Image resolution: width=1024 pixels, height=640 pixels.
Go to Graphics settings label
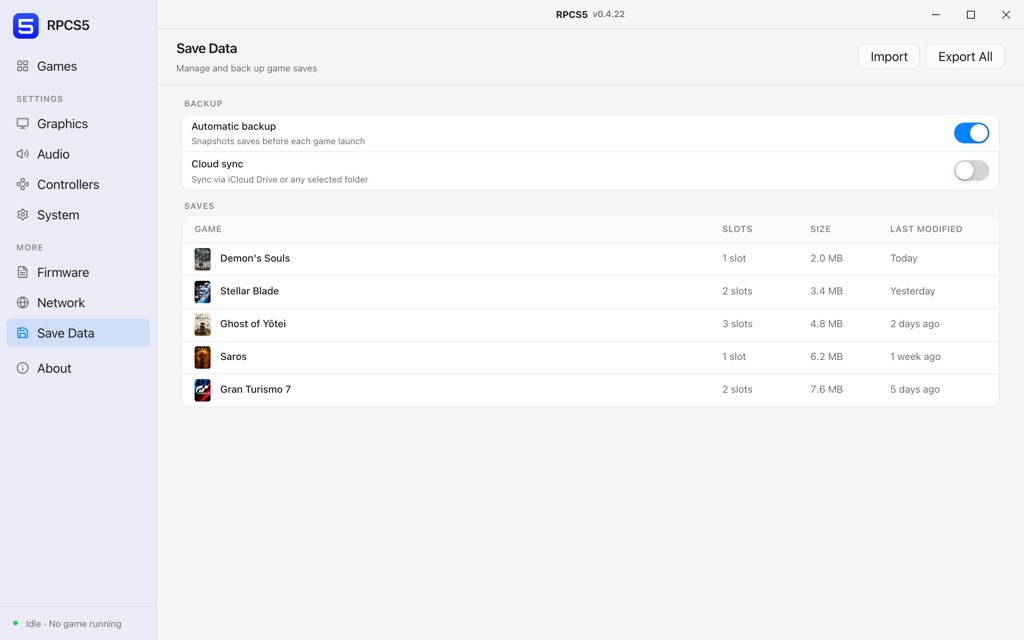point(62,123)
